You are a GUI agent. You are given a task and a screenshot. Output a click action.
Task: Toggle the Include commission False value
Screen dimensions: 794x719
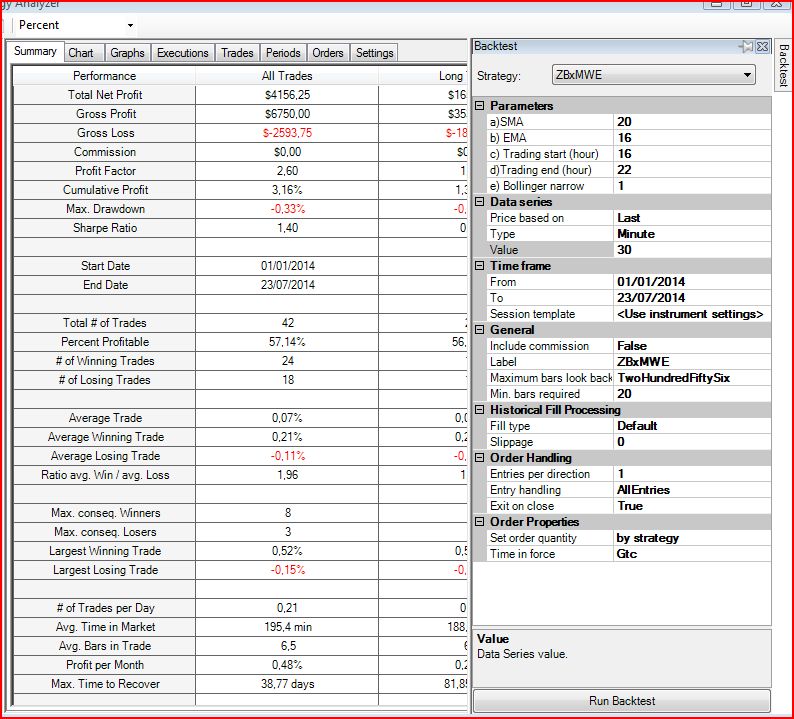pyautogui.click(x=692, y=346)
